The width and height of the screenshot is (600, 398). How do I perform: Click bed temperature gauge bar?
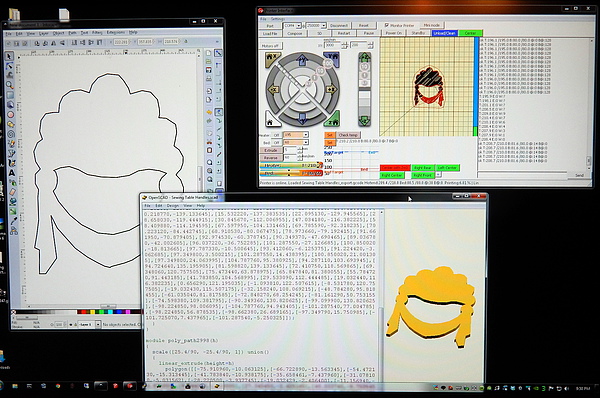291,173
